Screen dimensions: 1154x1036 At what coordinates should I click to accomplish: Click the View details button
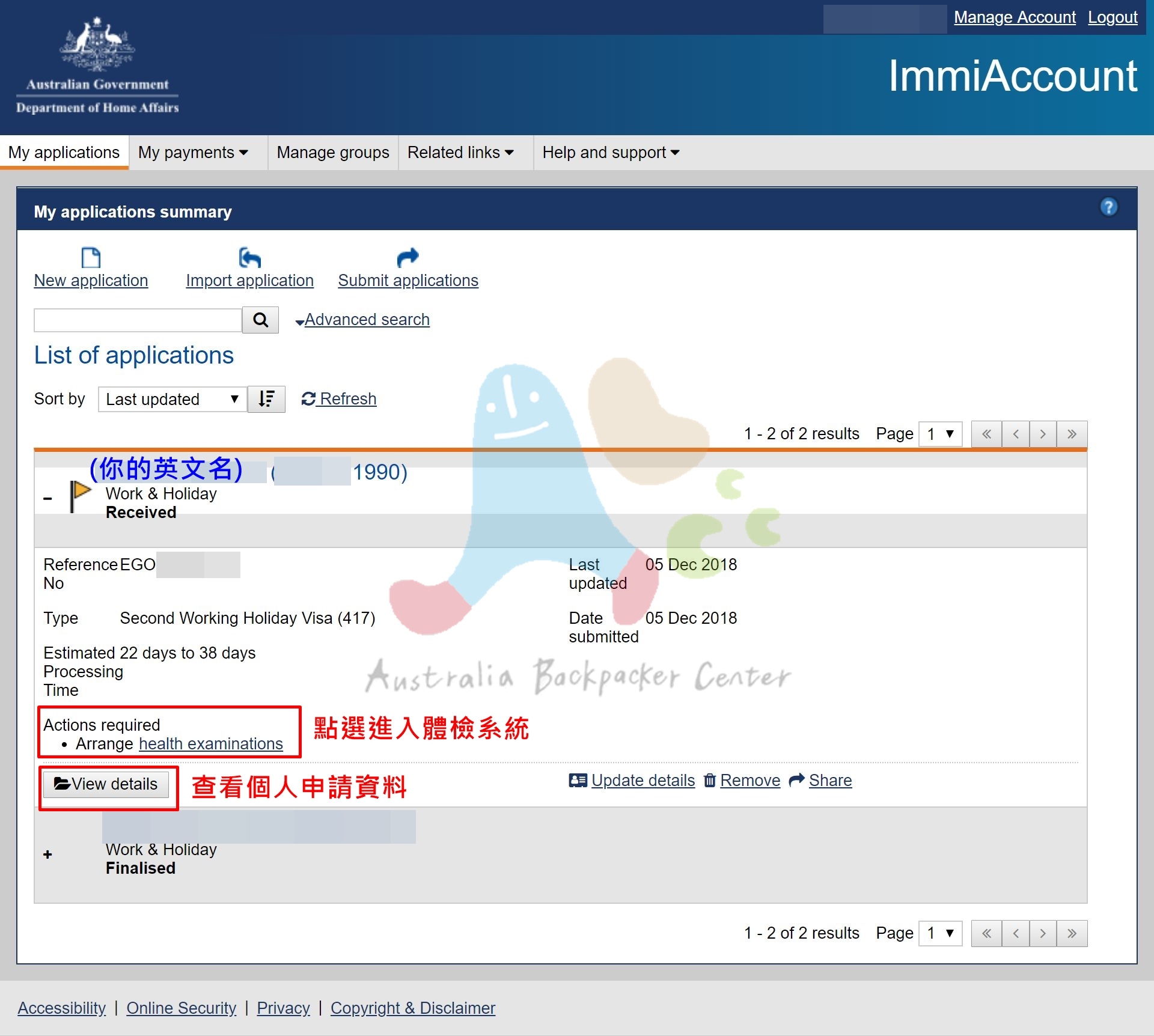pyautogui.click(x=106, y=784)
